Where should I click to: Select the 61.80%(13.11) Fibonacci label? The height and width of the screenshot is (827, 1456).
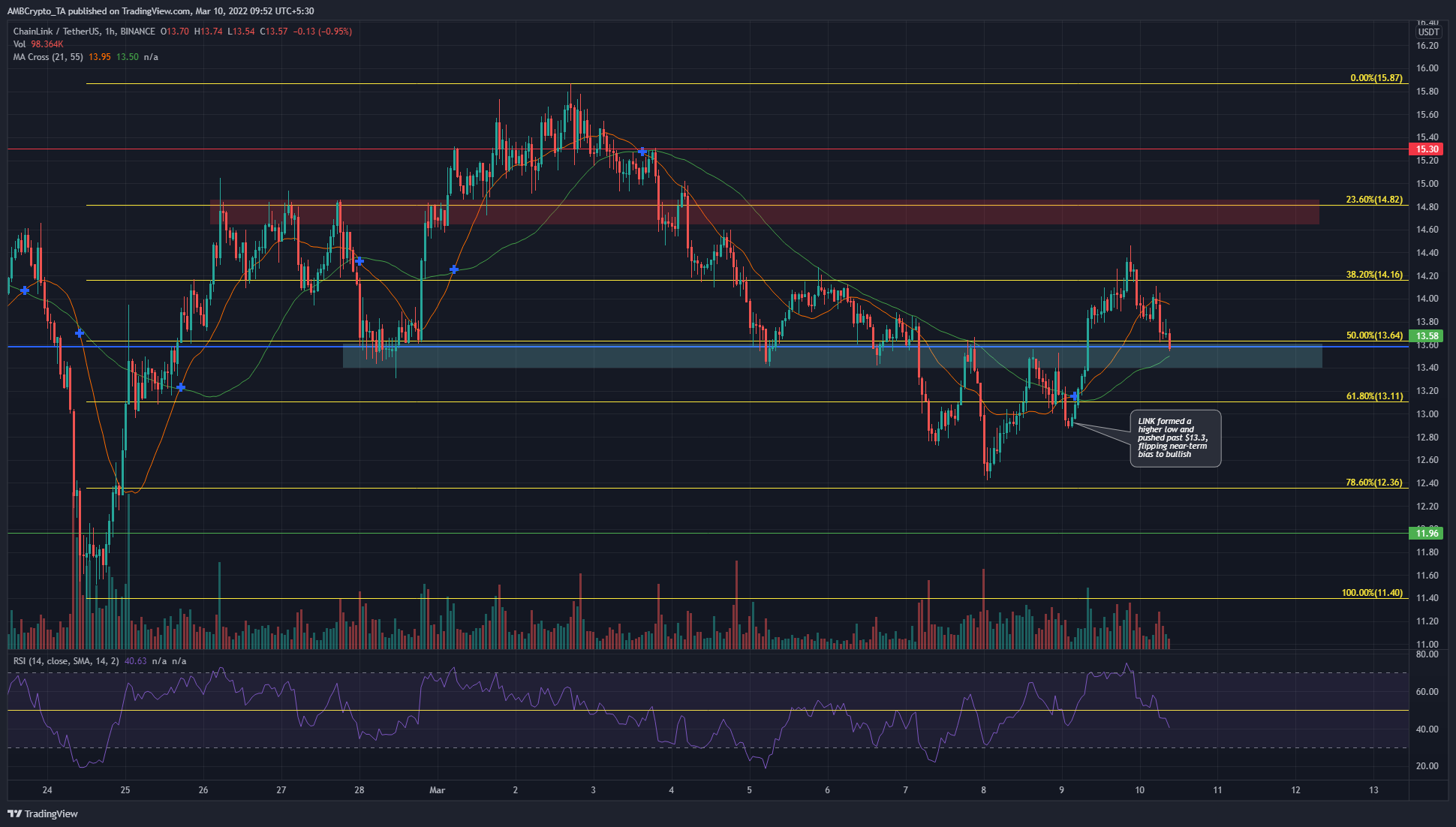tap(1373, 396)
